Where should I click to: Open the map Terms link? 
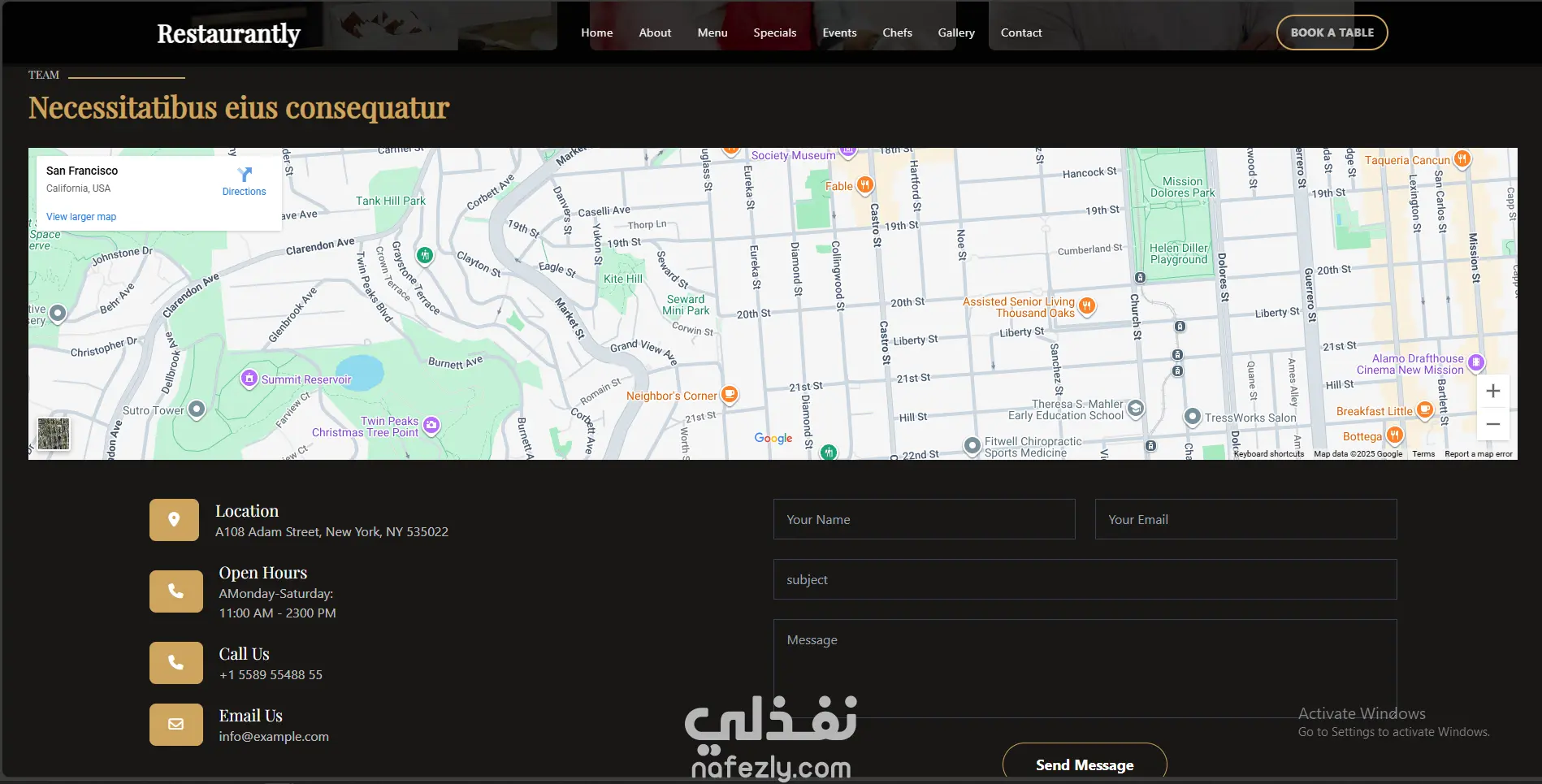[x=1423, y=454]
